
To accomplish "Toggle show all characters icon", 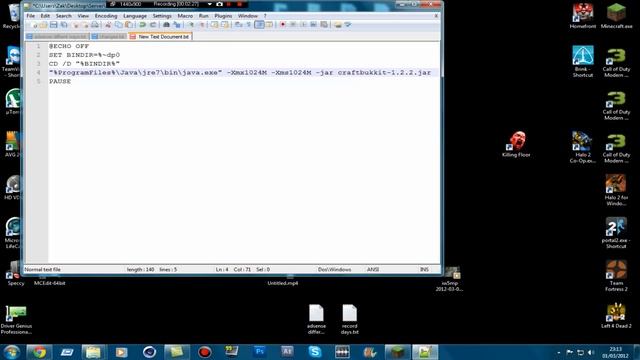I will 249,25.
